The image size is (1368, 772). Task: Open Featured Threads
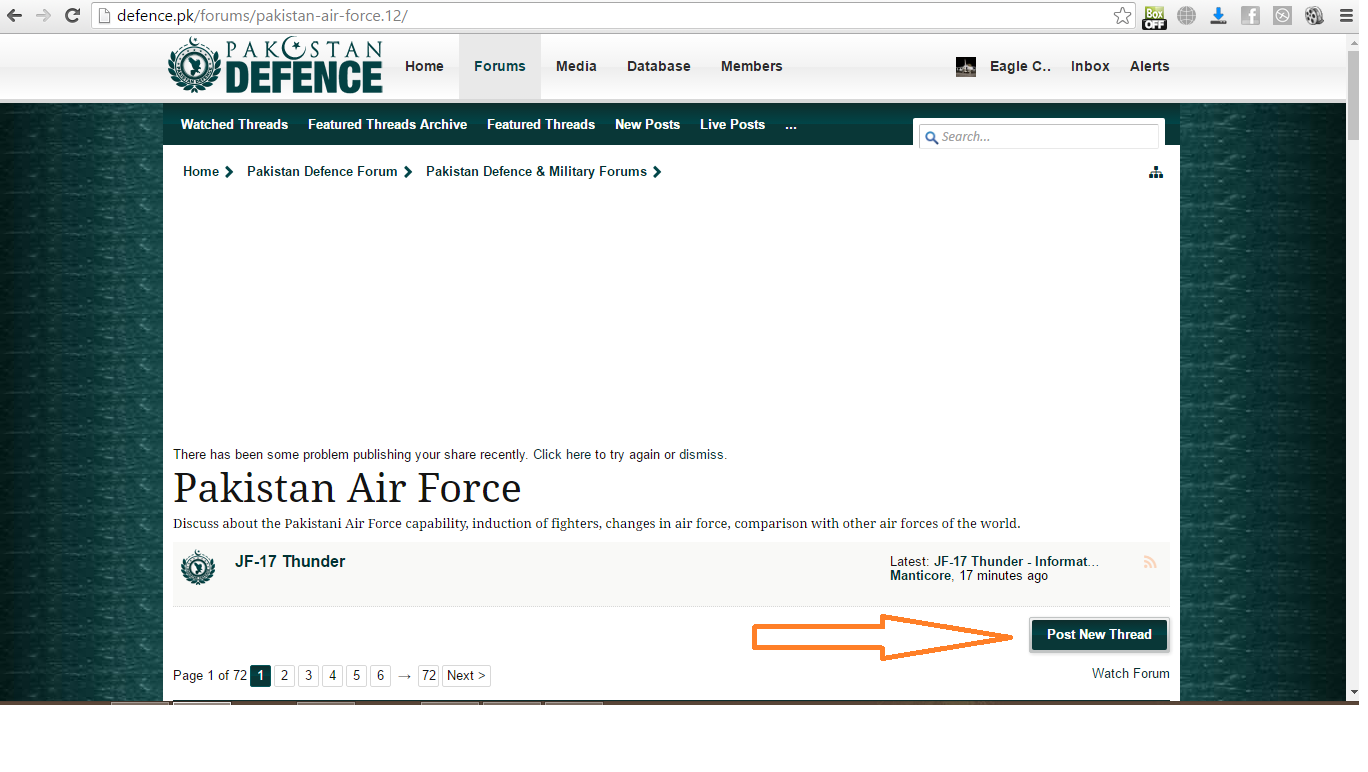541,125
